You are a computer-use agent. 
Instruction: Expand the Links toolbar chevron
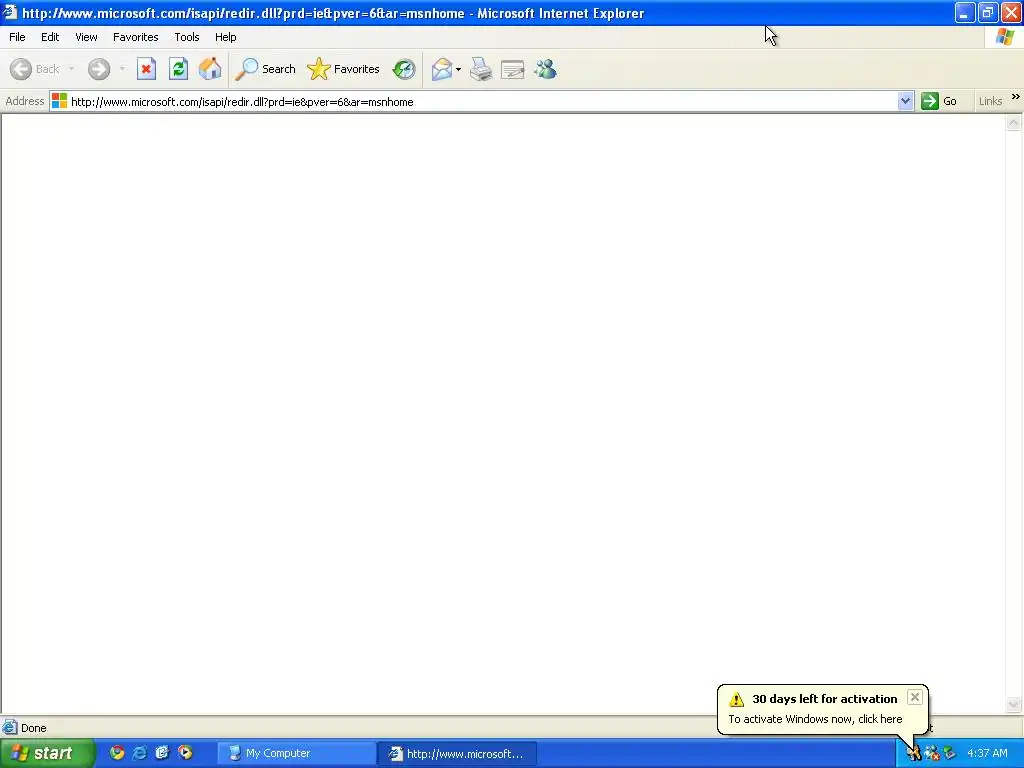[1016, 97]
